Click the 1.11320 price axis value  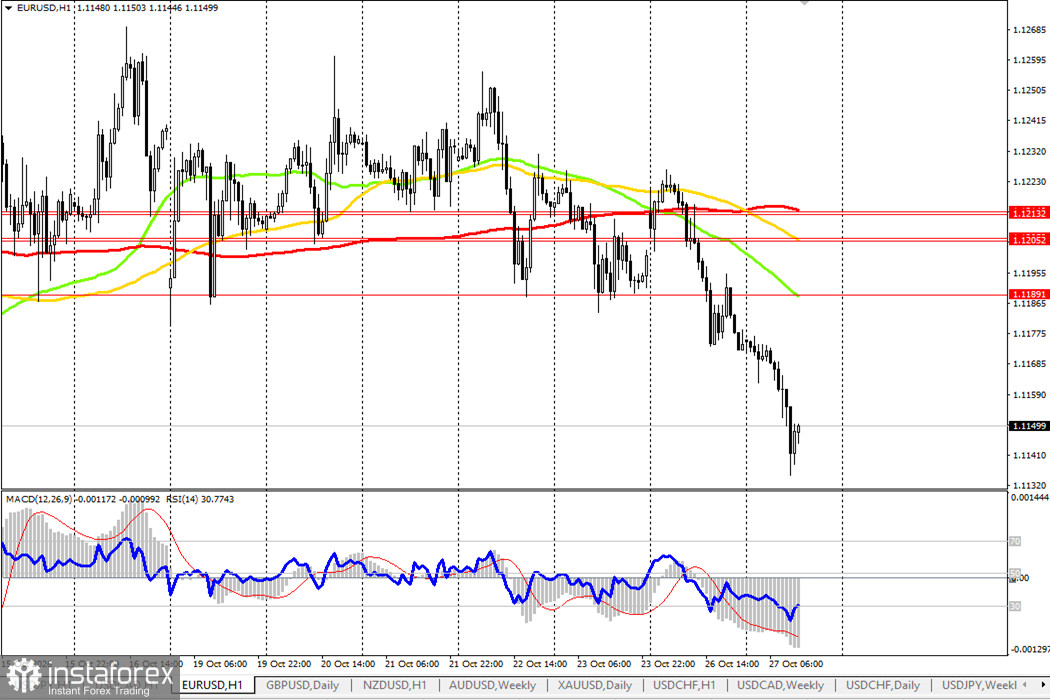click(x=1029, y=485)
